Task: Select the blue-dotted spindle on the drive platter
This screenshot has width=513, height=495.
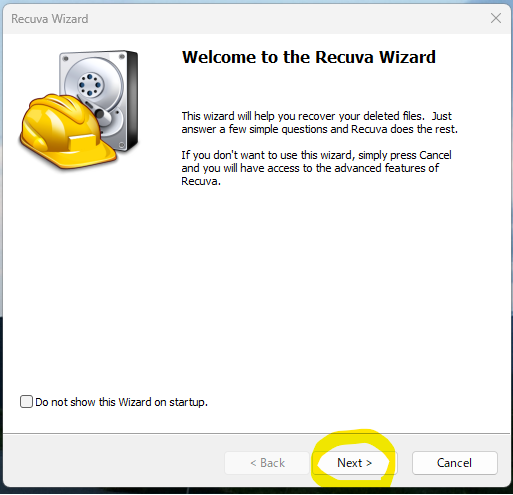Action: coord(90,85)
